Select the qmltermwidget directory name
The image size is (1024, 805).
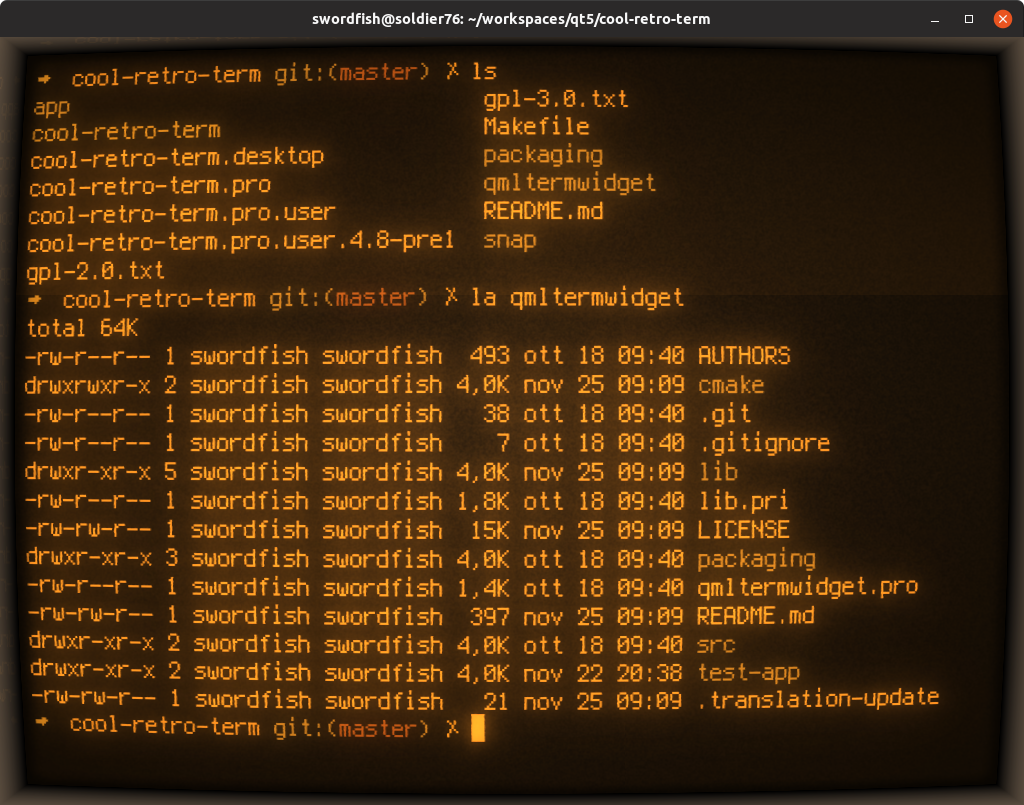[568, 183]
